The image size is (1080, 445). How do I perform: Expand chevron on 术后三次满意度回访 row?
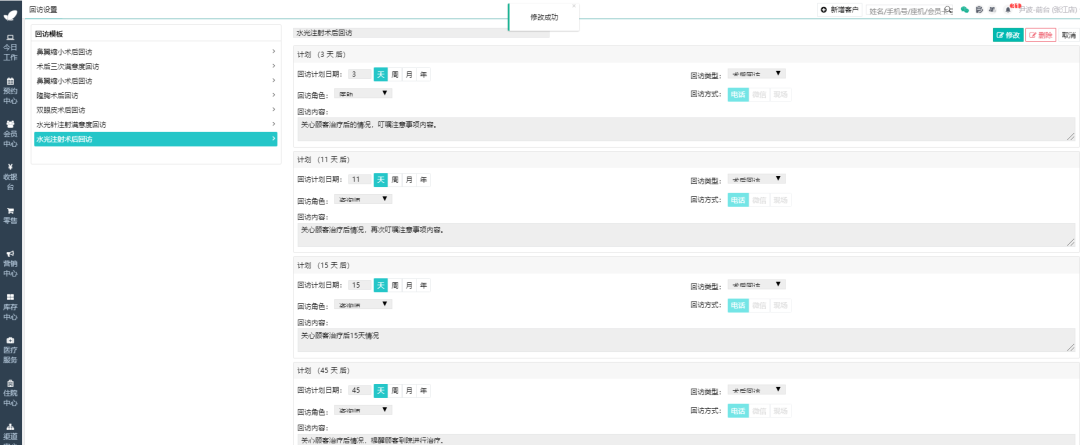click(x=273, y=66)
